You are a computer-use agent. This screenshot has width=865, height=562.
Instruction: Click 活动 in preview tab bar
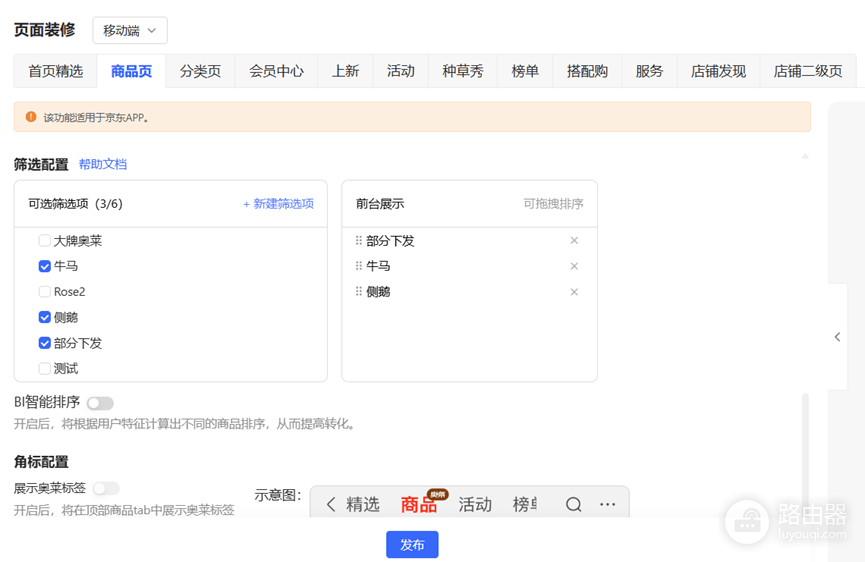coord(475,504)
